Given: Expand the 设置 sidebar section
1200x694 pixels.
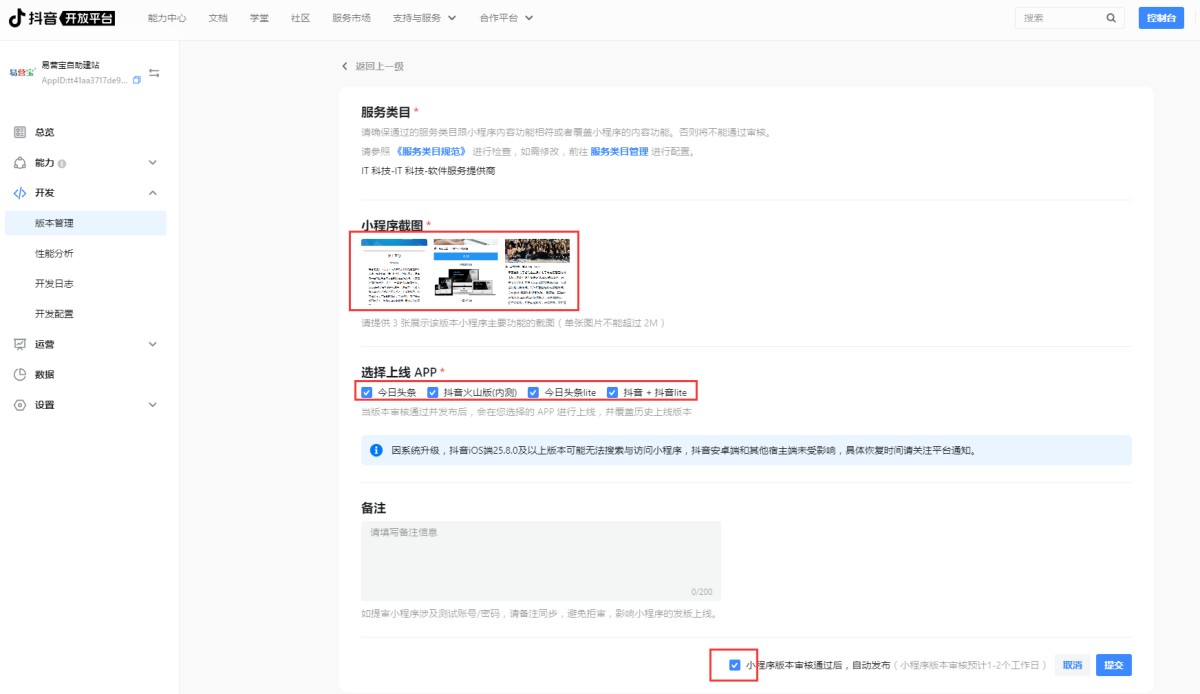Looking at the screenshot, I should (x=153, y=405).
